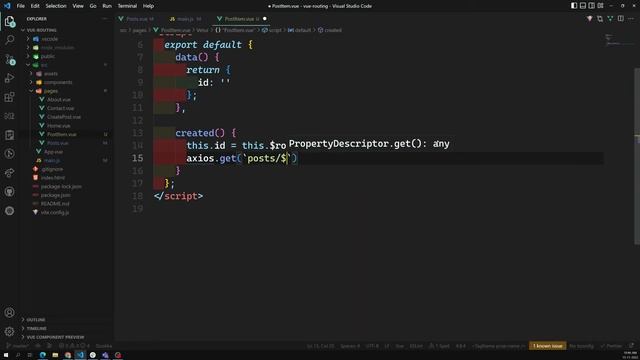Toggle Panel layout icon in title bar

(583, 6)
